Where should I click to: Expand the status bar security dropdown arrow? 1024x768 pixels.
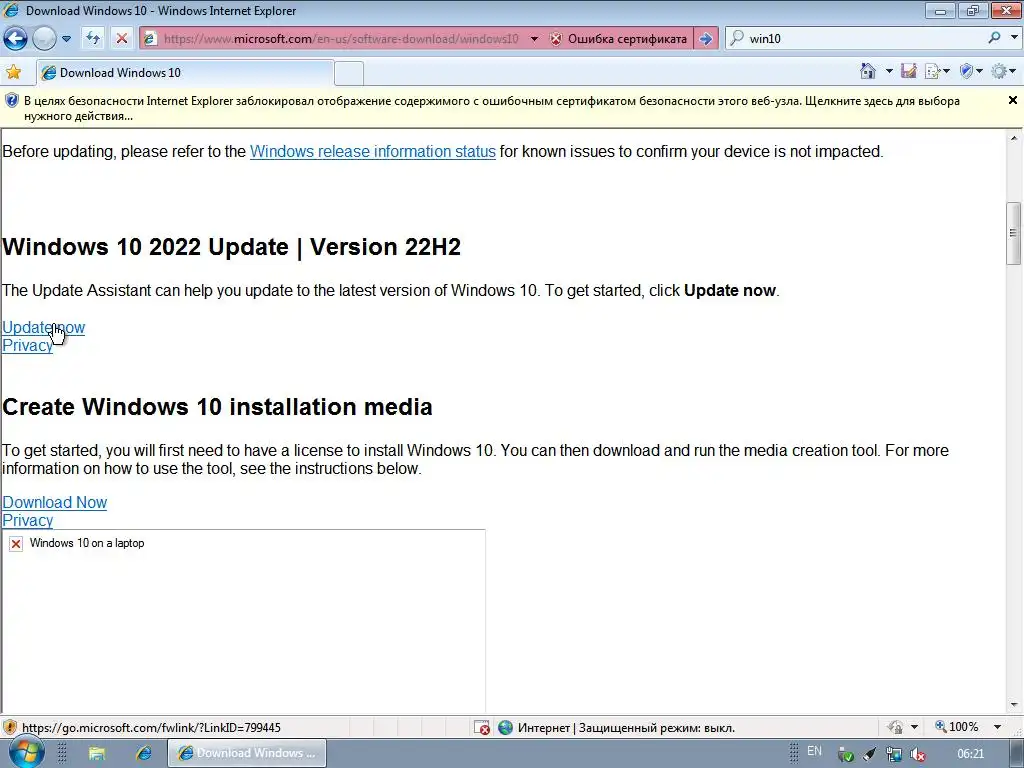pos(914,727)
